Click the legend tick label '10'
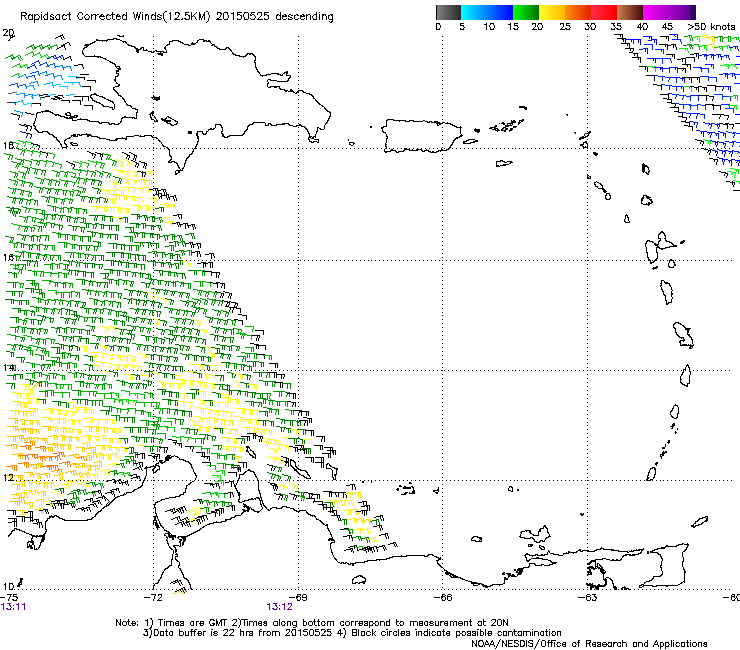The width and height of the screenshot is (740, 650). (x=489, y=27)
